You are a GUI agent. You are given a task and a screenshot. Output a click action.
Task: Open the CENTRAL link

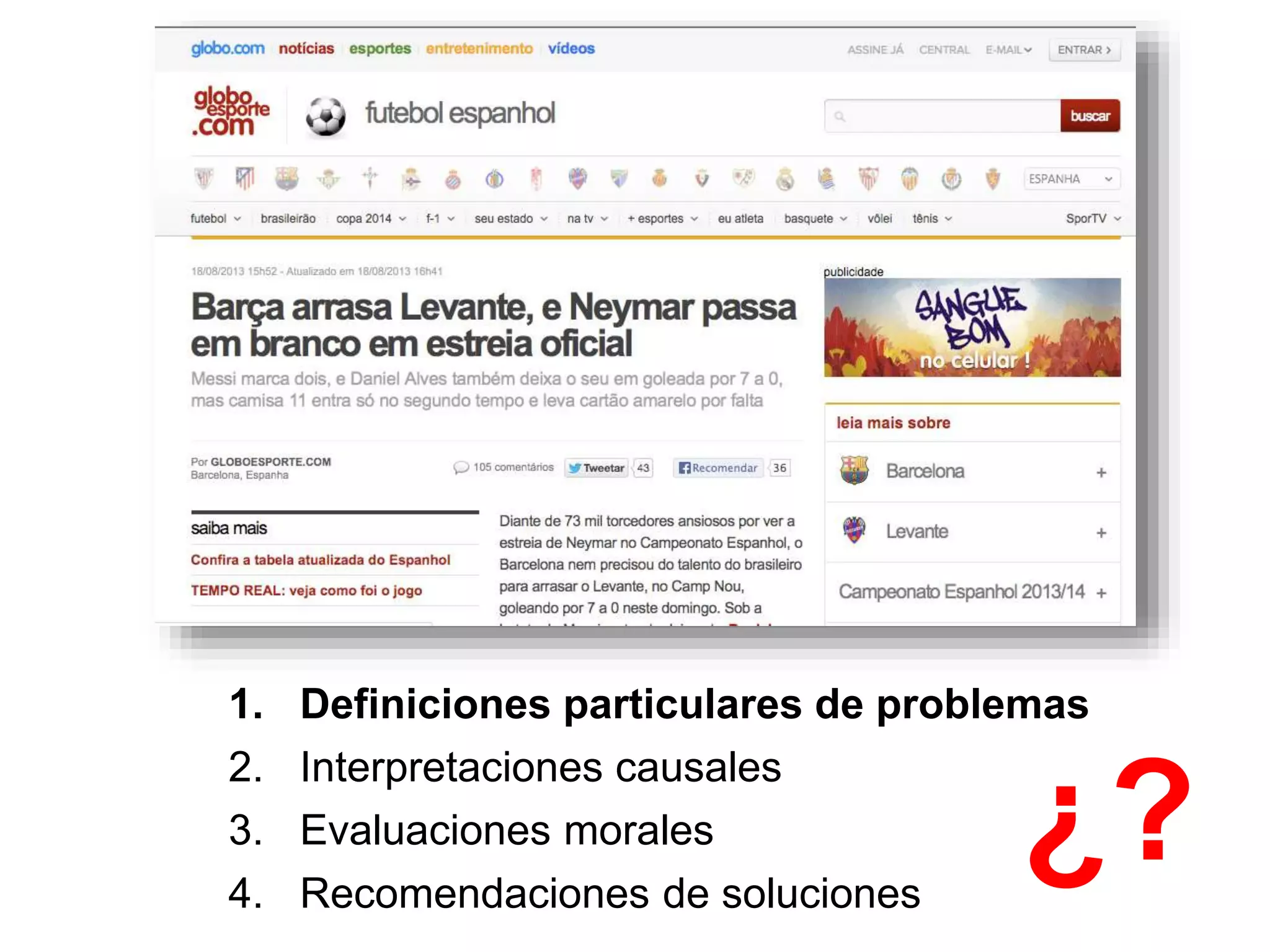[x=944, y=50]
